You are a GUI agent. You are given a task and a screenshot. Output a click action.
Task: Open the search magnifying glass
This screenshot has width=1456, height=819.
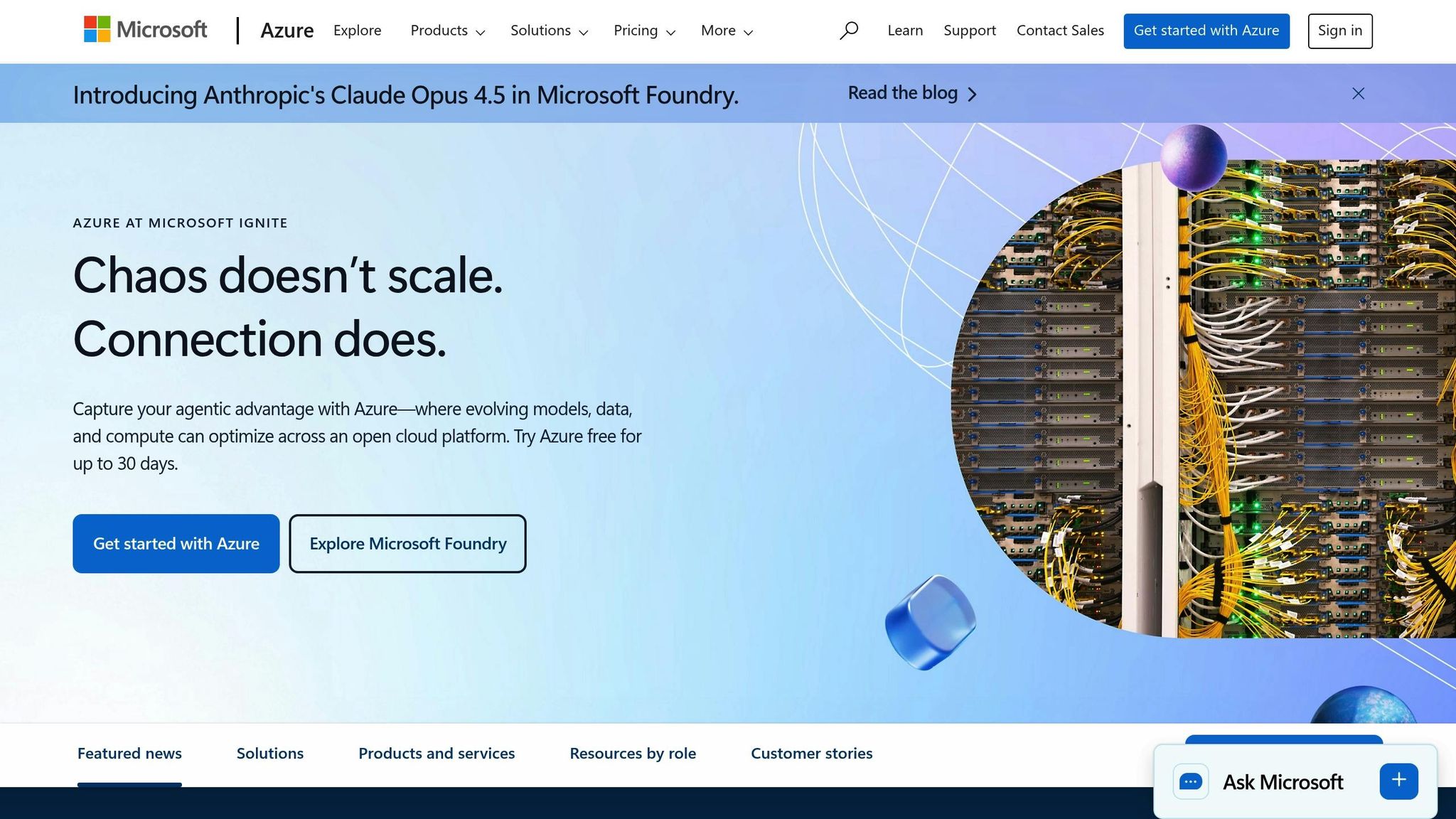[849, 30]
